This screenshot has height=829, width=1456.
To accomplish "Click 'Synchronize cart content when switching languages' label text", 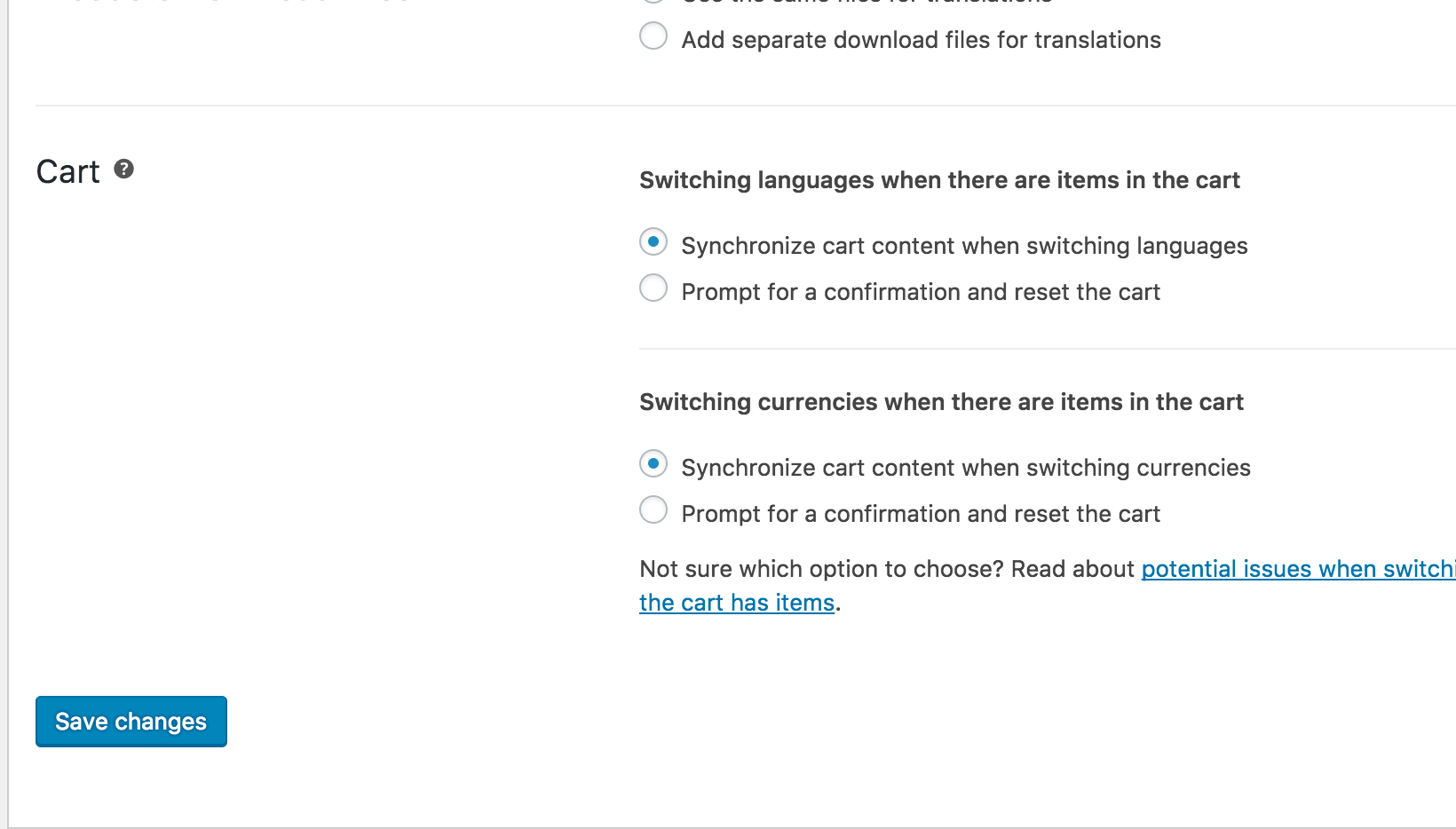I will click(x=964, y=246).
